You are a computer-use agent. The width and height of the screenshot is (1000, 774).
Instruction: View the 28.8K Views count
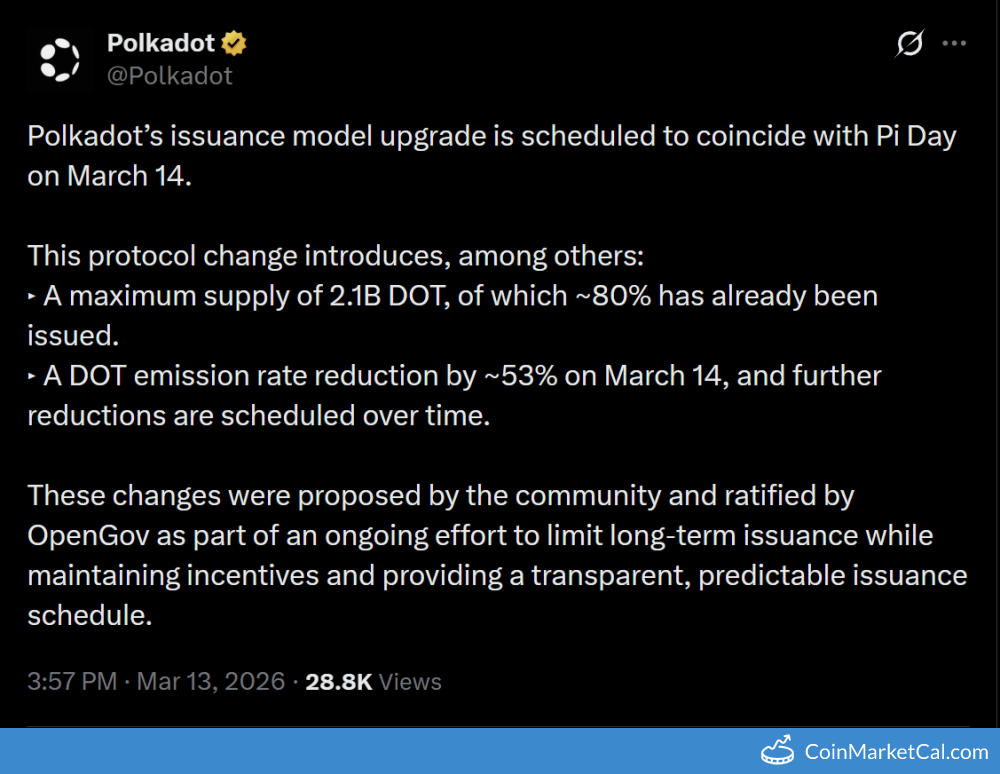point(373,682)
